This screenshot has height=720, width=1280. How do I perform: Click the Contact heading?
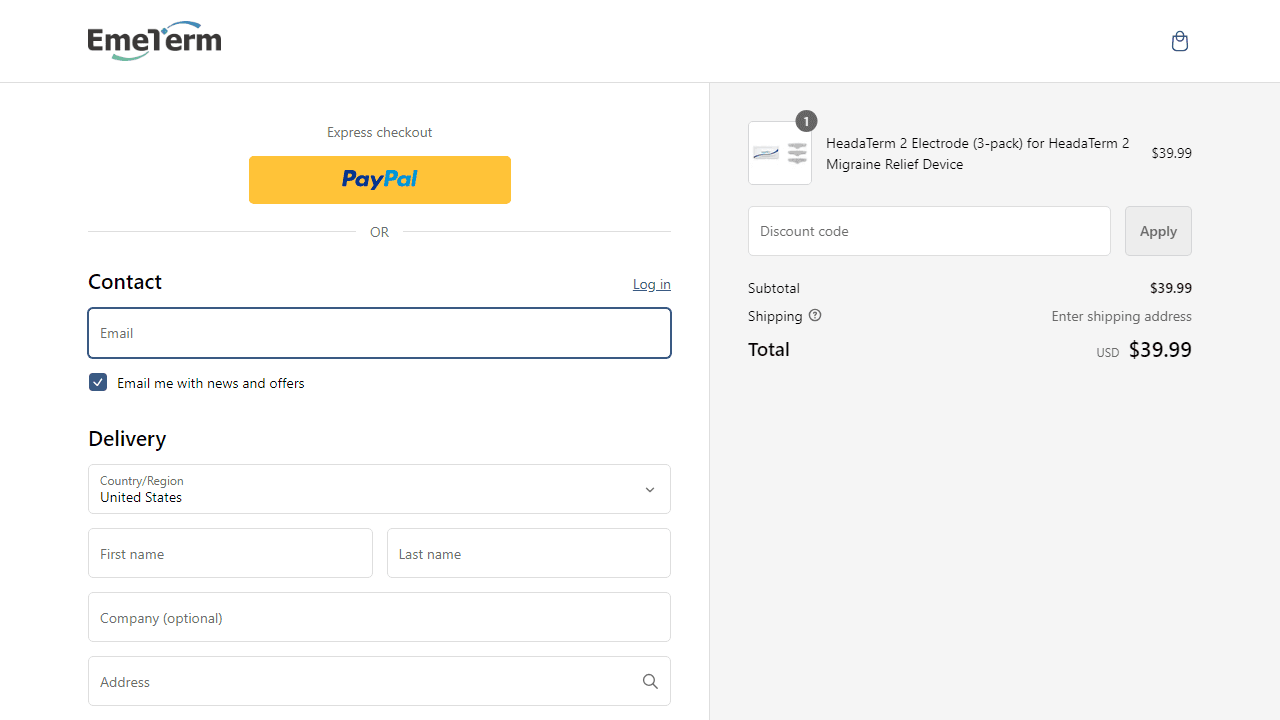point(125,282)
